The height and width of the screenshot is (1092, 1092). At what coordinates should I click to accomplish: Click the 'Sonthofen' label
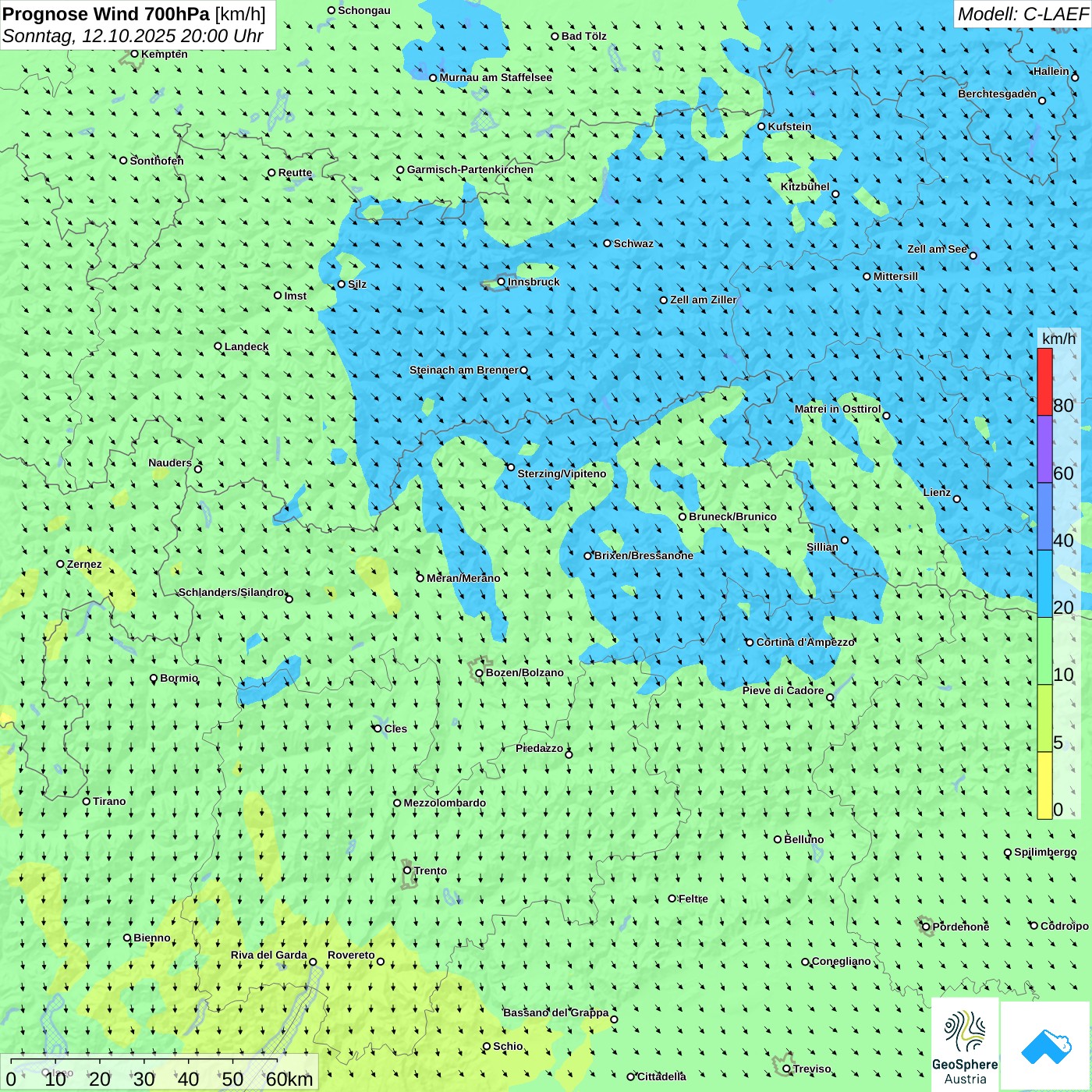tap(157, 161)
